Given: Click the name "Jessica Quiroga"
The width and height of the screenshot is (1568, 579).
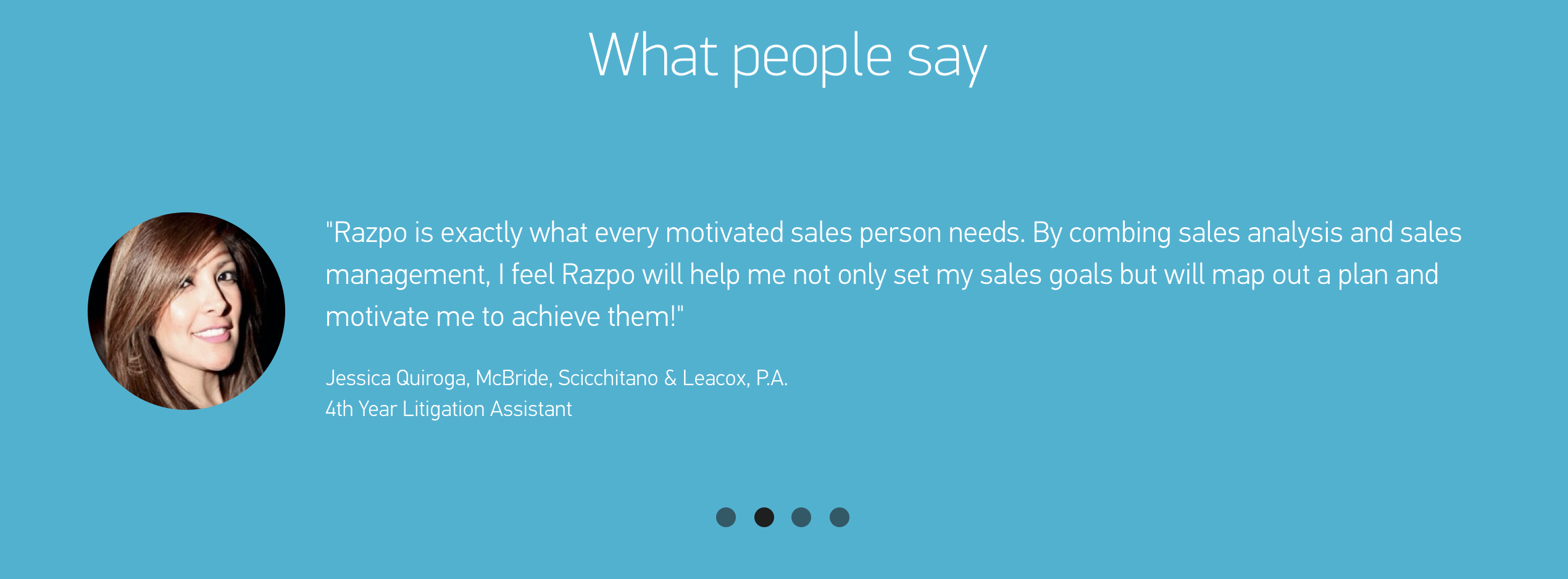Looking at the screenshot, I should pos(395,378).
